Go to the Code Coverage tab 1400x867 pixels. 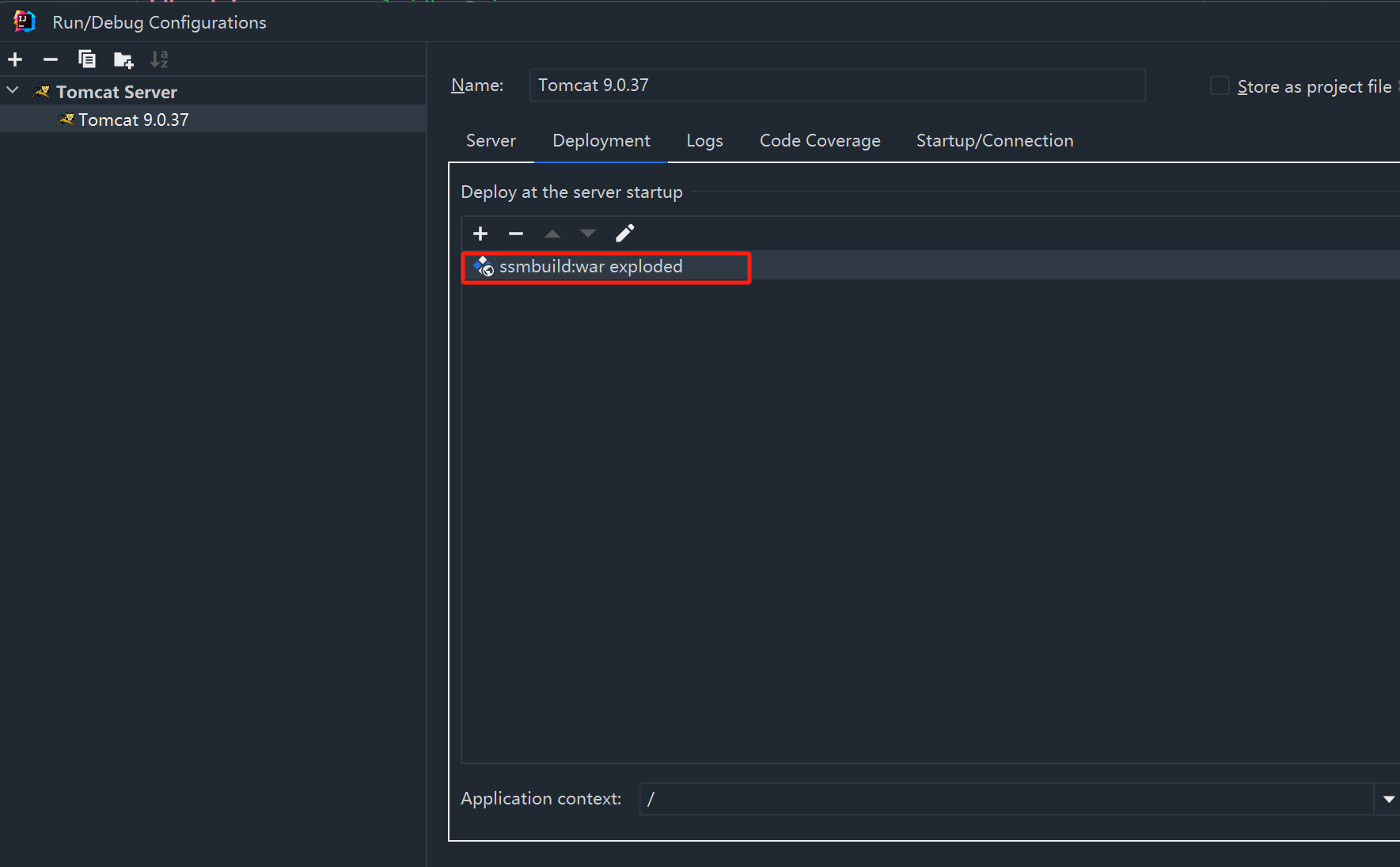[x=820, y=141]
